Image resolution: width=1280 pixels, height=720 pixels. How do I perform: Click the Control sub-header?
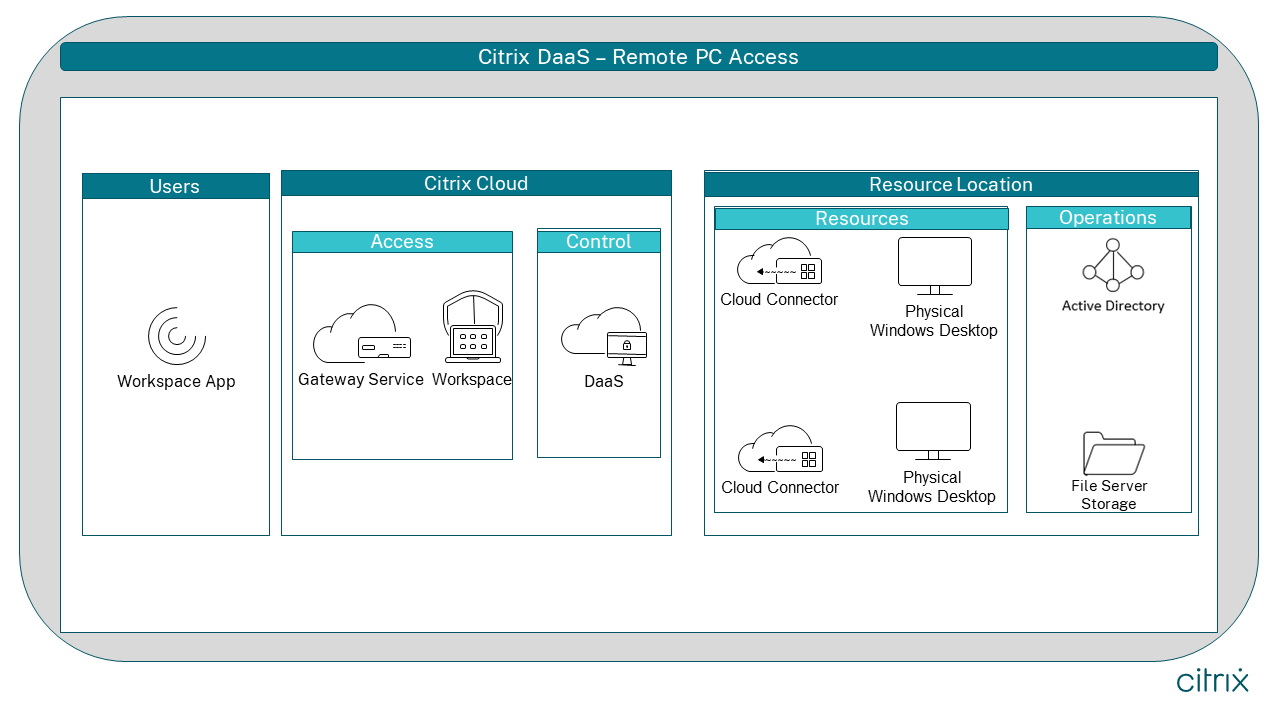click(598, 241)
